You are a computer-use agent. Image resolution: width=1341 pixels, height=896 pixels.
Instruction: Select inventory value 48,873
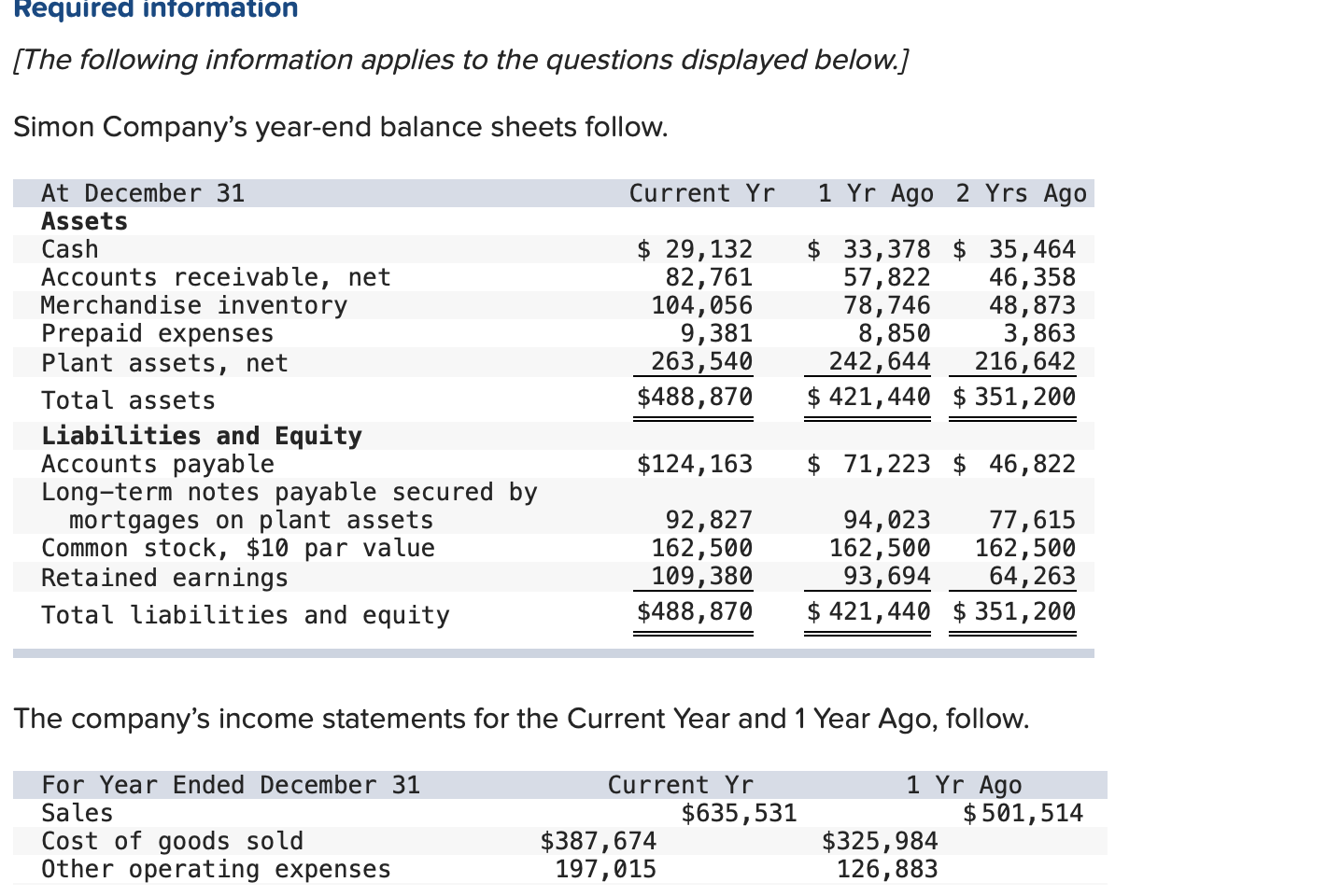coord(1032,305)
